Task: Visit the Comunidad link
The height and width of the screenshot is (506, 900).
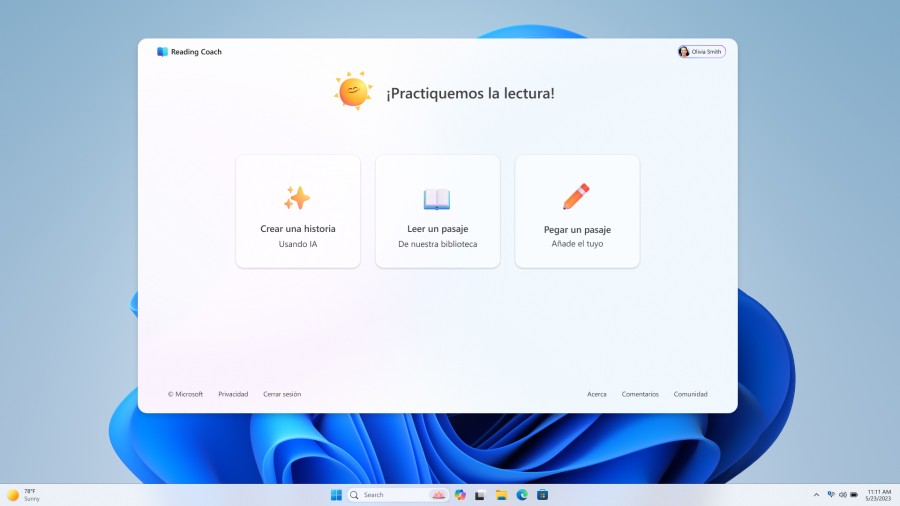Action: tap(690, 394)
